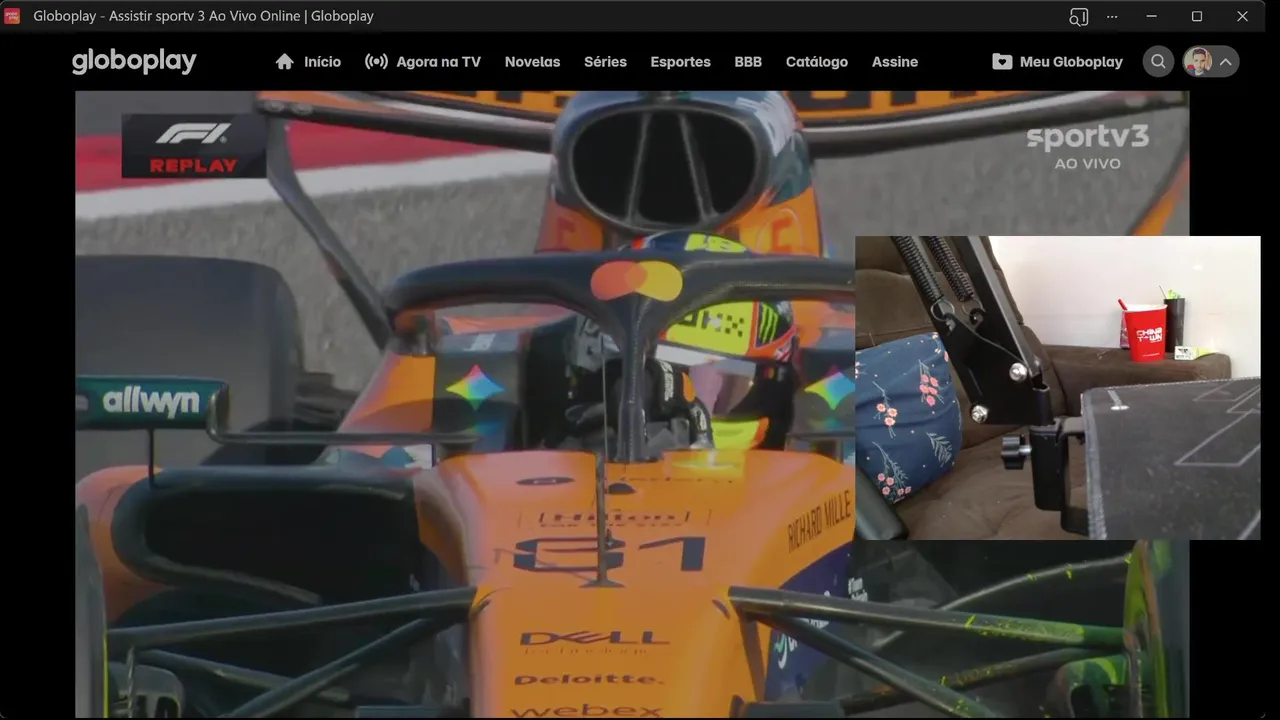Viewport: 1280px width, 720px height.
Task: Open the Esportes section
Action: [x=680, y=61]
